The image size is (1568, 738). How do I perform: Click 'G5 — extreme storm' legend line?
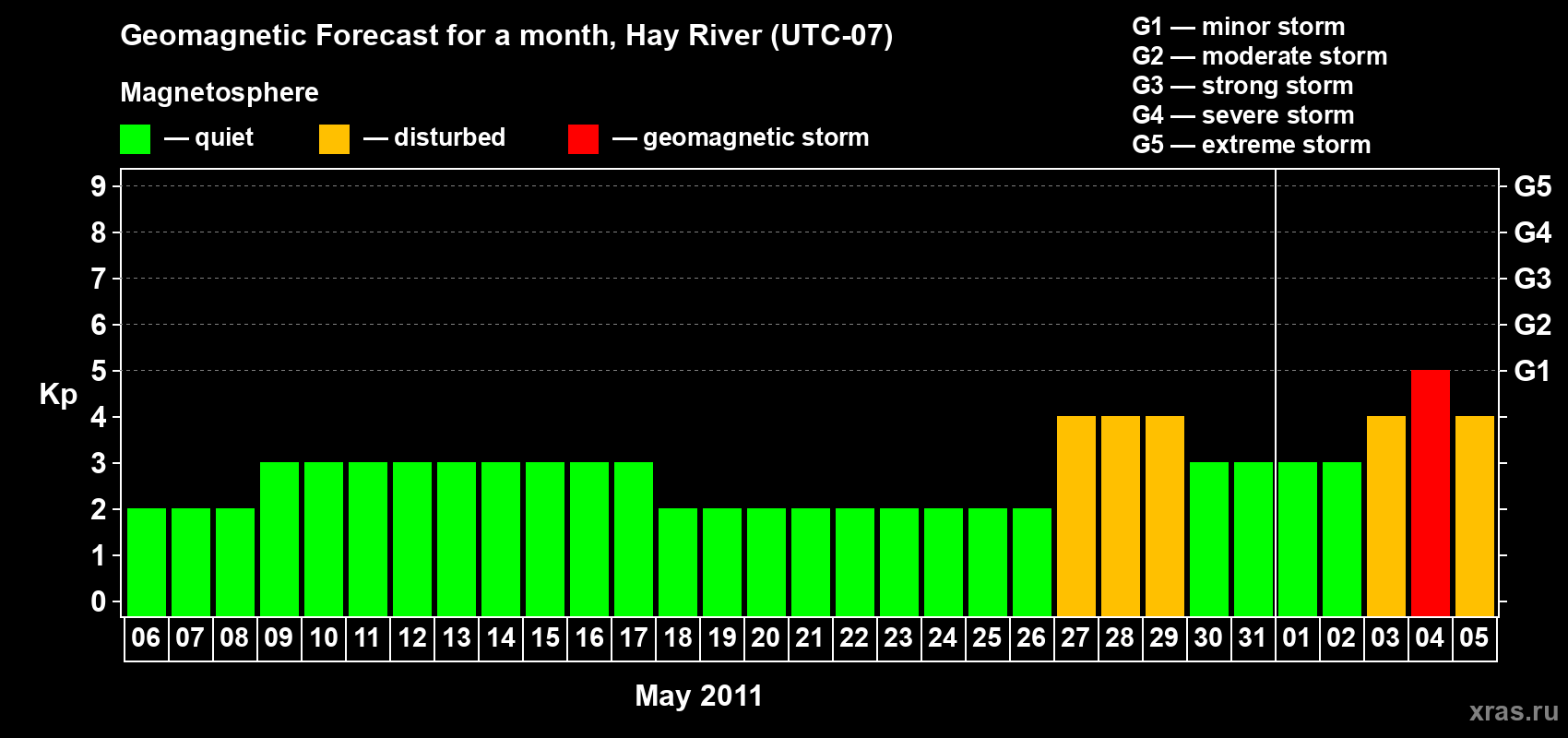click(x=1251, y=145)
